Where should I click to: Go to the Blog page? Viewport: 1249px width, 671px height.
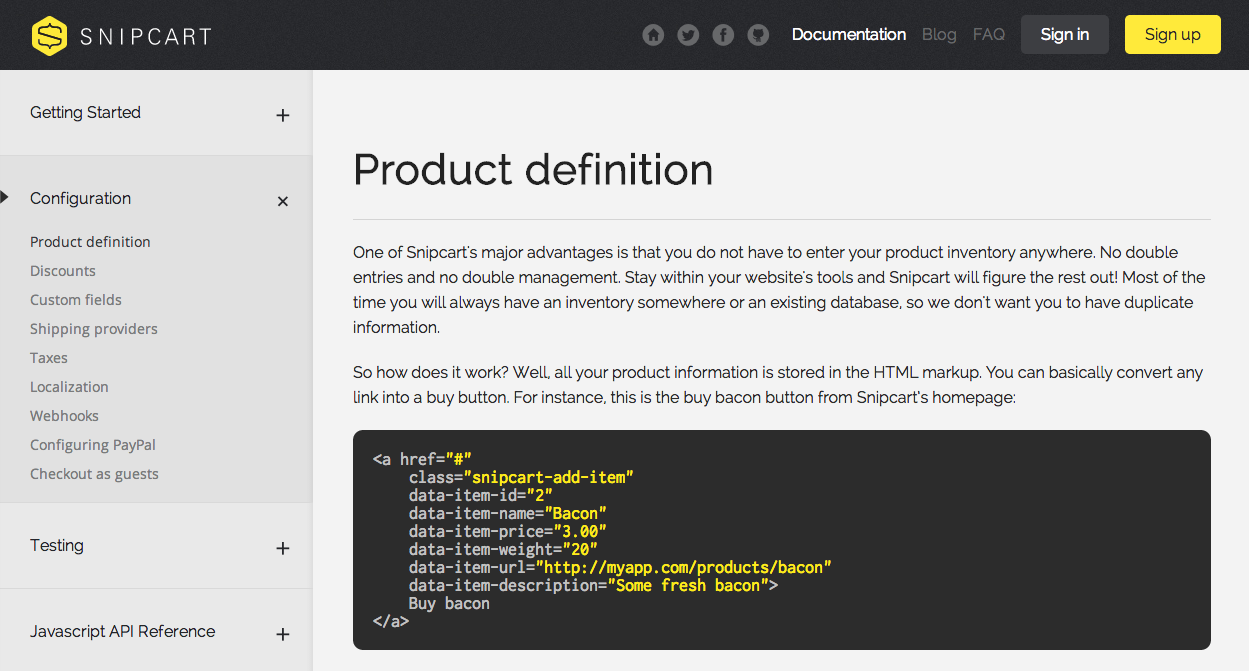[939, 34]
